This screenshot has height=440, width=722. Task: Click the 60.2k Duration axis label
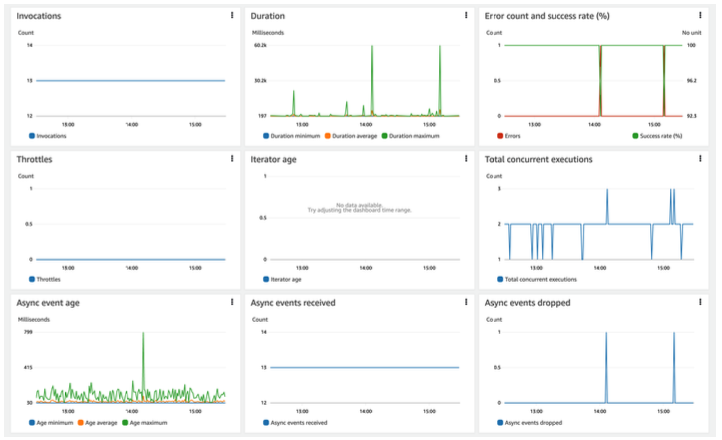(x=261, y=45)
